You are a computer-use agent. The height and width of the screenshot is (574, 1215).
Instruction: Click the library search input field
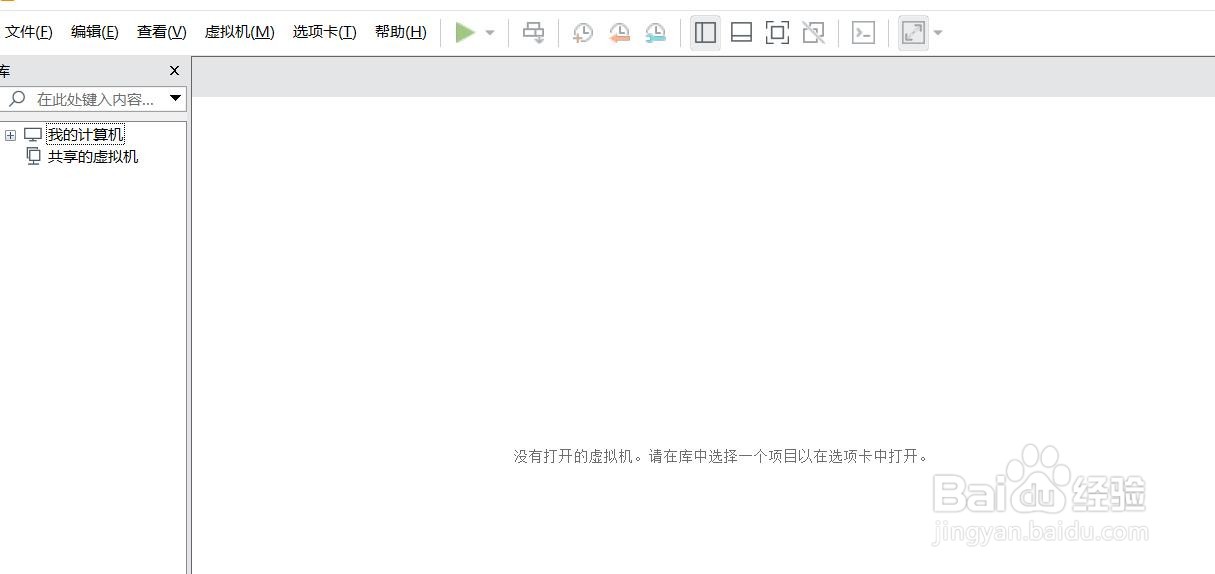point(93,99)
